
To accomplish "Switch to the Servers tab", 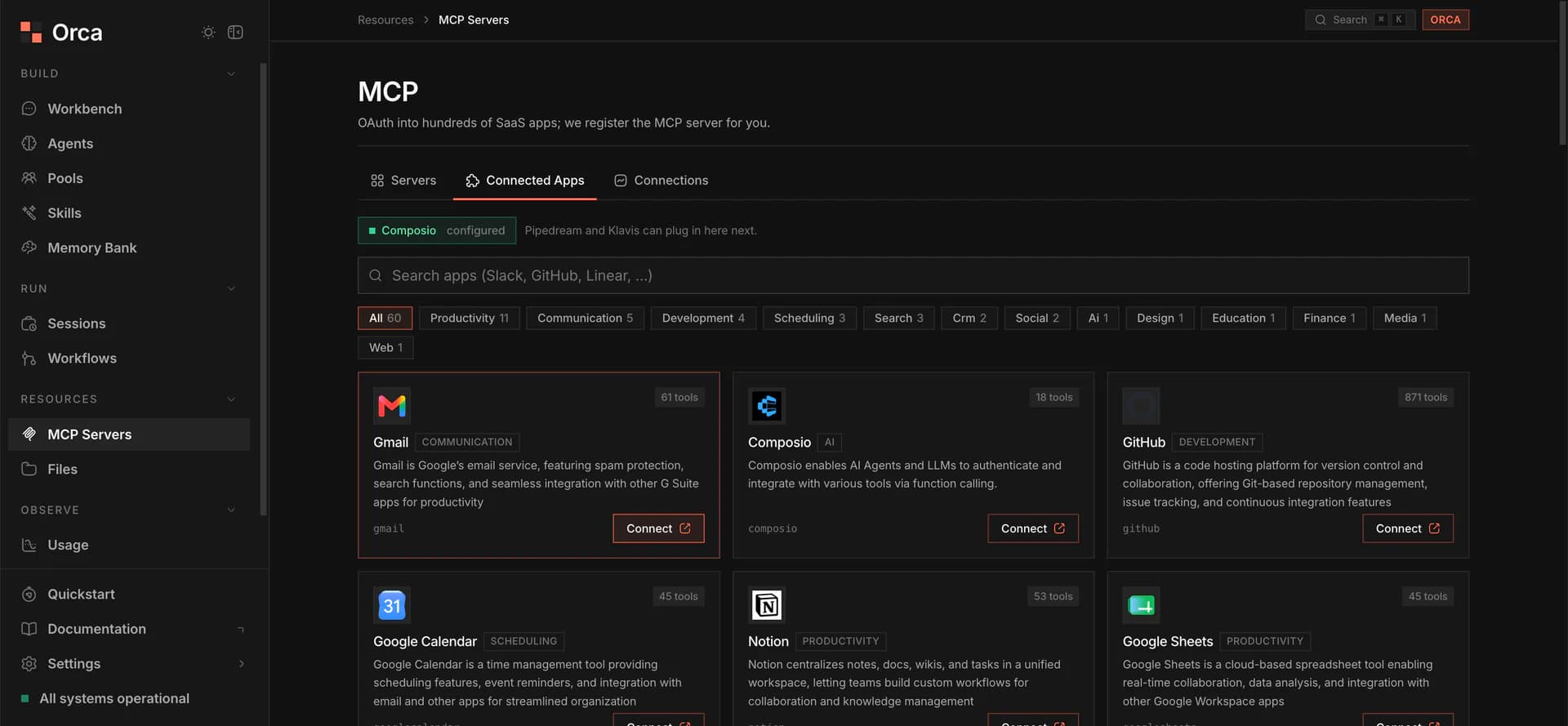I will pyautogui.click(x=403, y=180).
